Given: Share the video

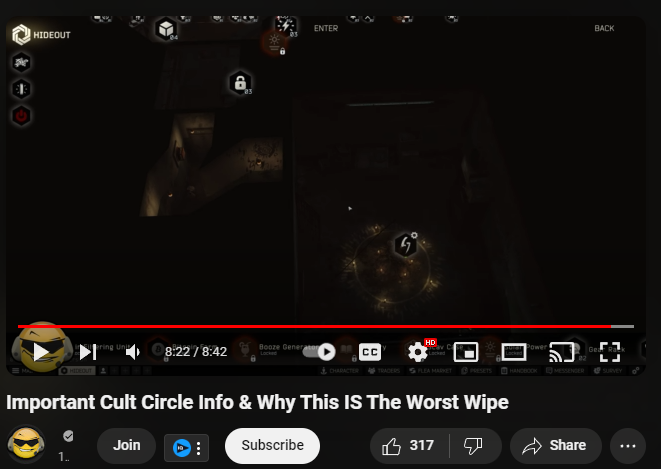Looking at the screenshot, I should pyautogui.click(x=555, y=445).
